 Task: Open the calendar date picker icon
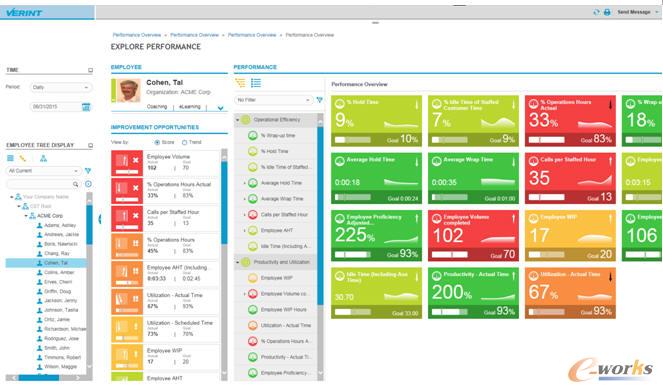[x=86, y=107]
